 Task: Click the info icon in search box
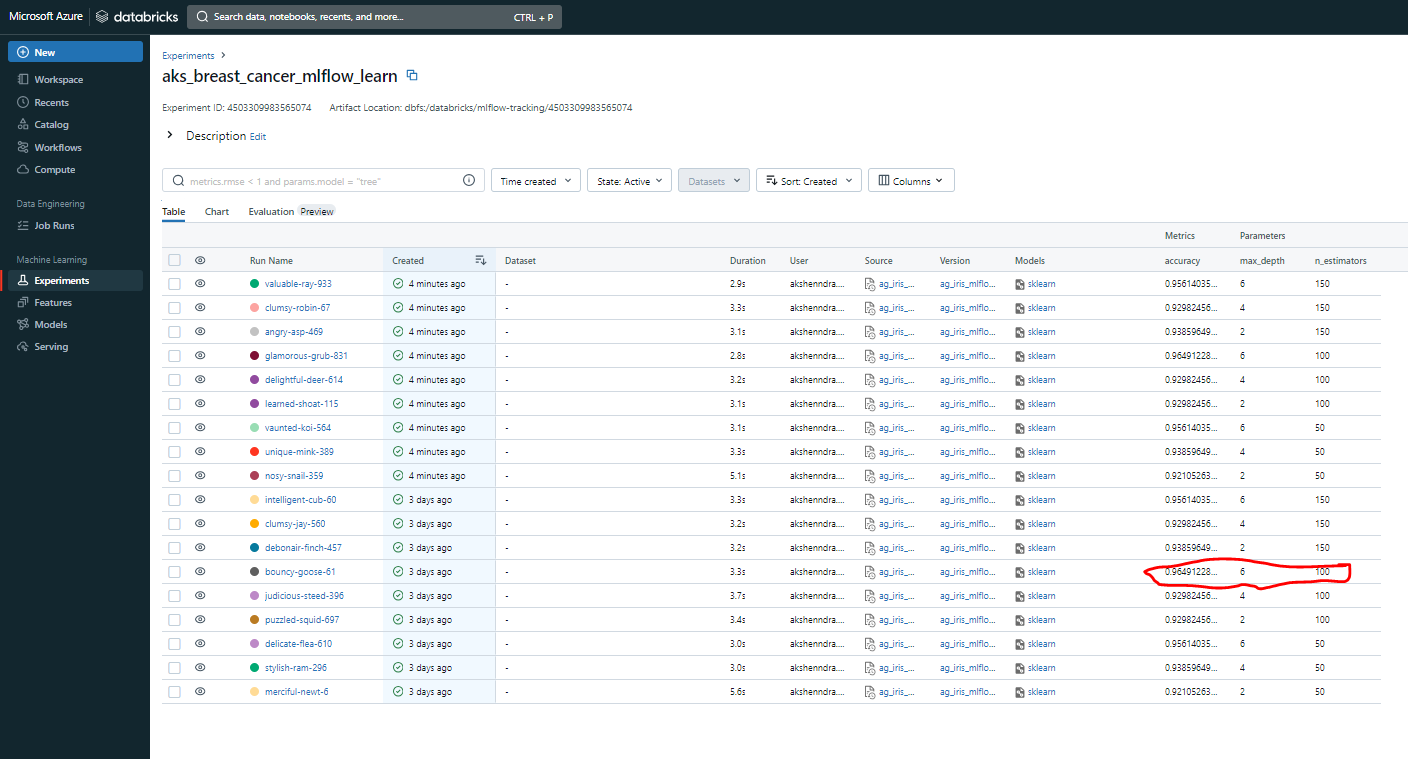469,181
